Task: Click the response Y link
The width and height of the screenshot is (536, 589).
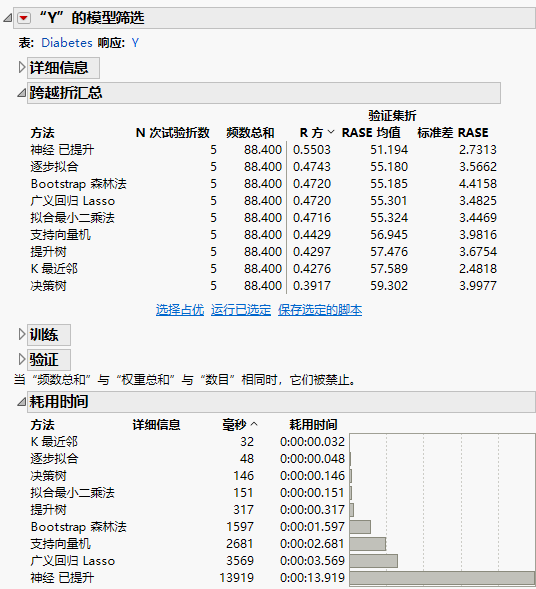Action: click(135, 42)
